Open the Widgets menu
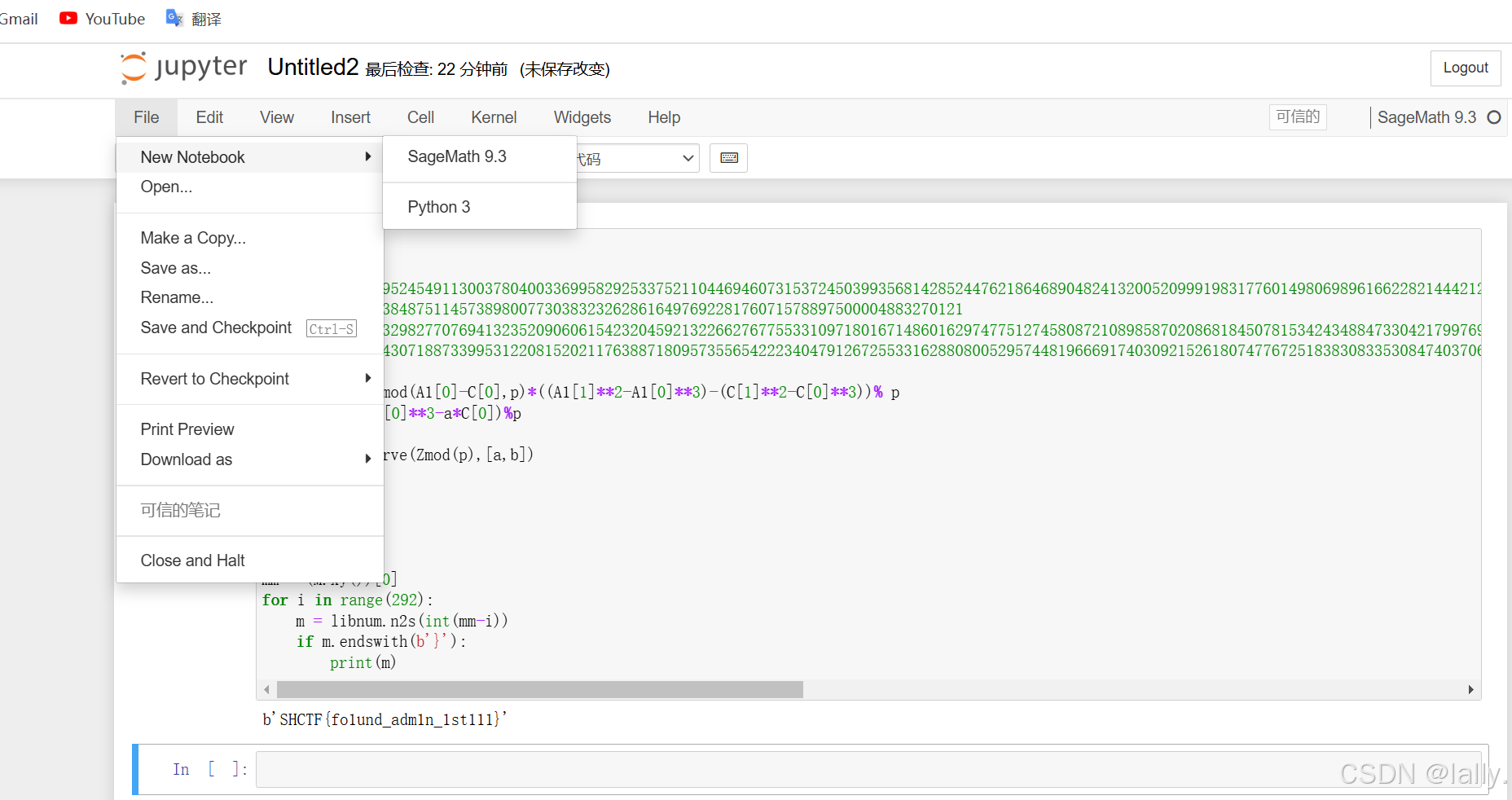This screenshot has height=800, width=1512. 582,117
